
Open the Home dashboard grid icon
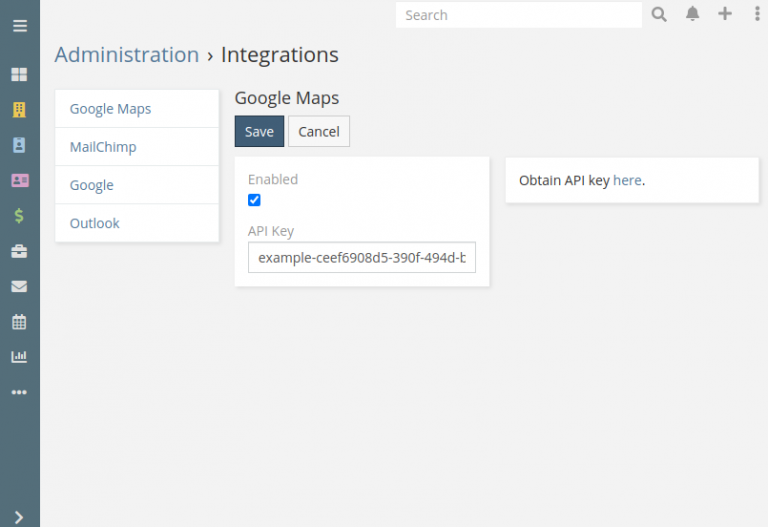point(19,75)
